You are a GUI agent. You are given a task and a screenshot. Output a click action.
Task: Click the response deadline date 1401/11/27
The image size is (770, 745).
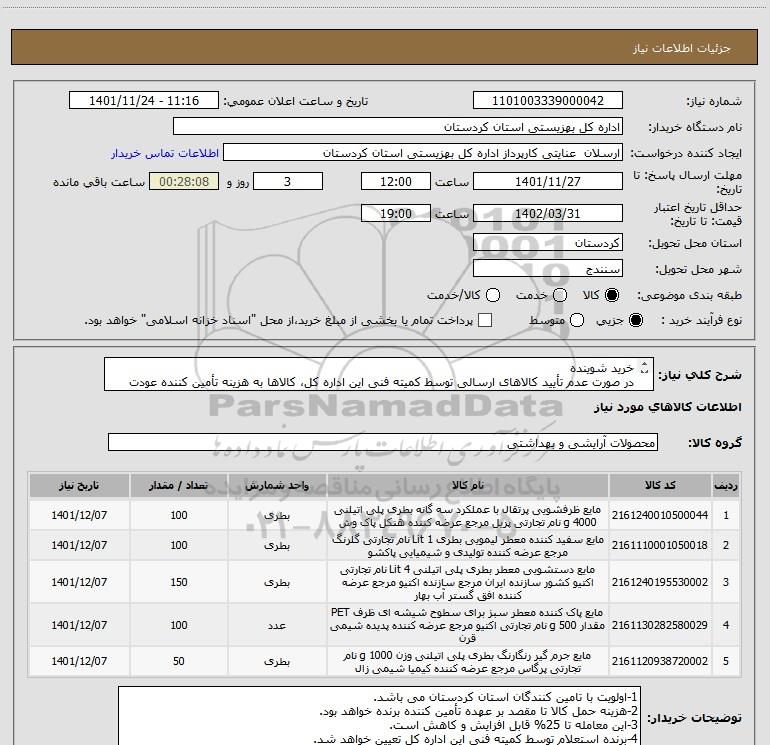click(x=548, y=182)
